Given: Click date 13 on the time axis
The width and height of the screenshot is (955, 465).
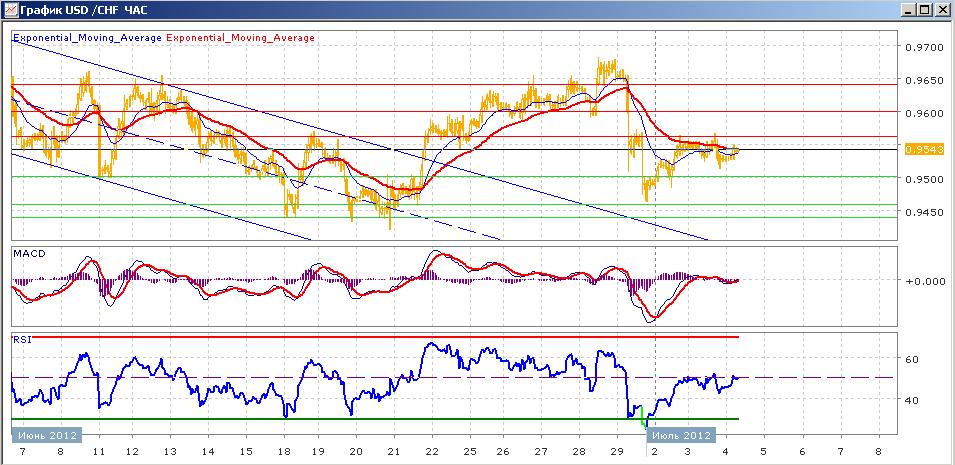Looking at the screenshot, I should [x=169, y=453].
